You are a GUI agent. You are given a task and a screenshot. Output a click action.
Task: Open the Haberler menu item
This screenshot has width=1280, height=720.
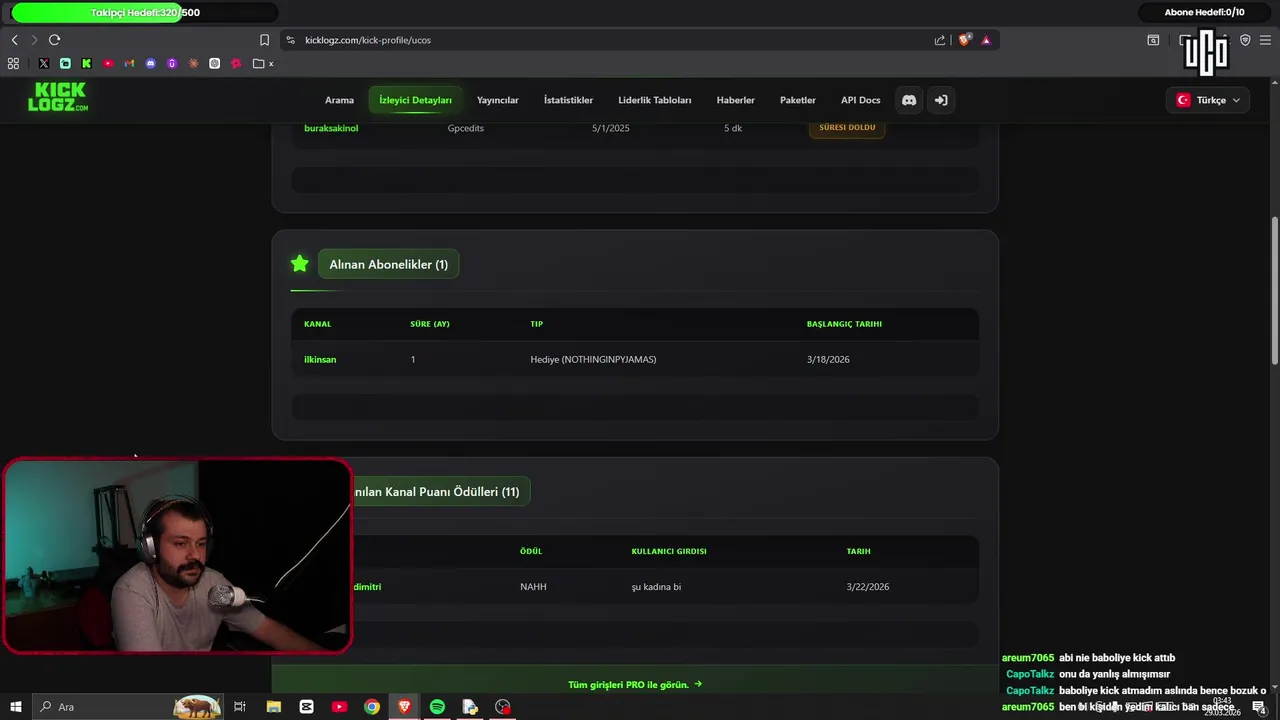(x=736, y=100)
